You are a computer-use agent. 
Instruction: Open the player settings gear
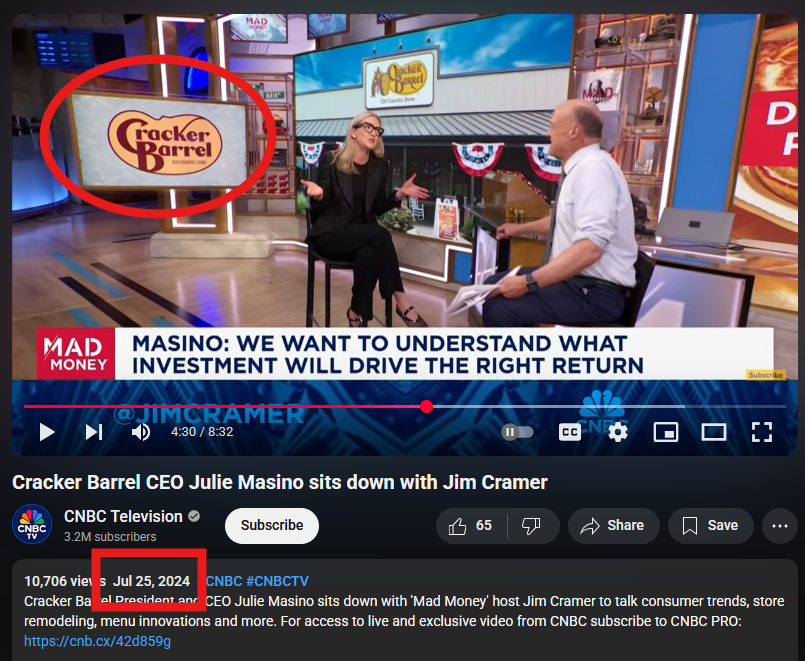click(x=618, y=432)
